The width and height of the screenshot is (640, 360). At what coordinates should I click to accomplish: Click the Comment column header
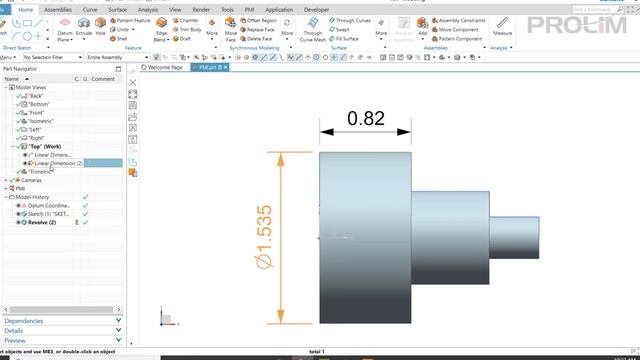point(103,79)
